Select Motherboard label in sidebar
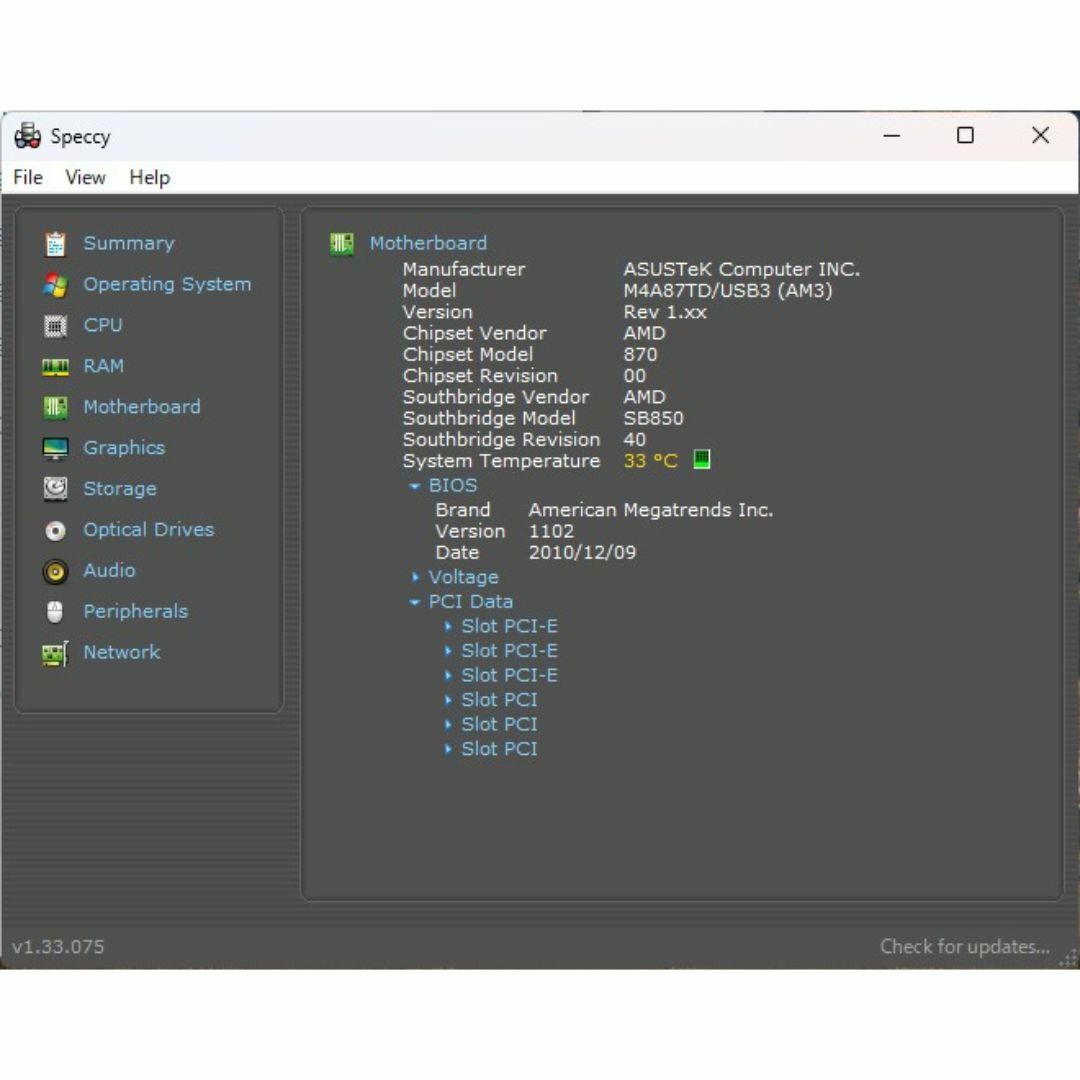Viewport: 1080px width, 1080px height. tap(142, 406)
